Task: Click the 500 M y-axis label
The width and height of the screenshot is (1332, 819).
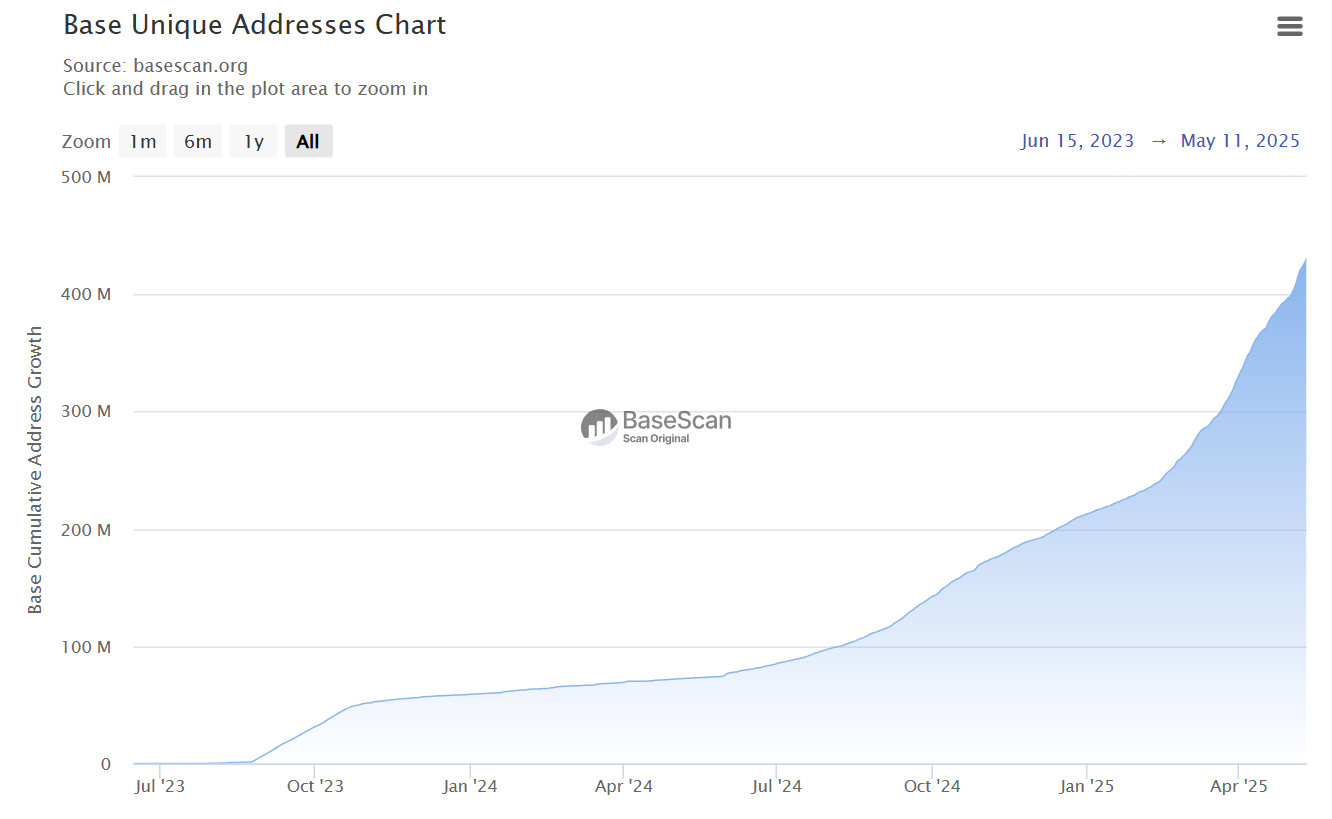Action: click(x=88, y=177)
